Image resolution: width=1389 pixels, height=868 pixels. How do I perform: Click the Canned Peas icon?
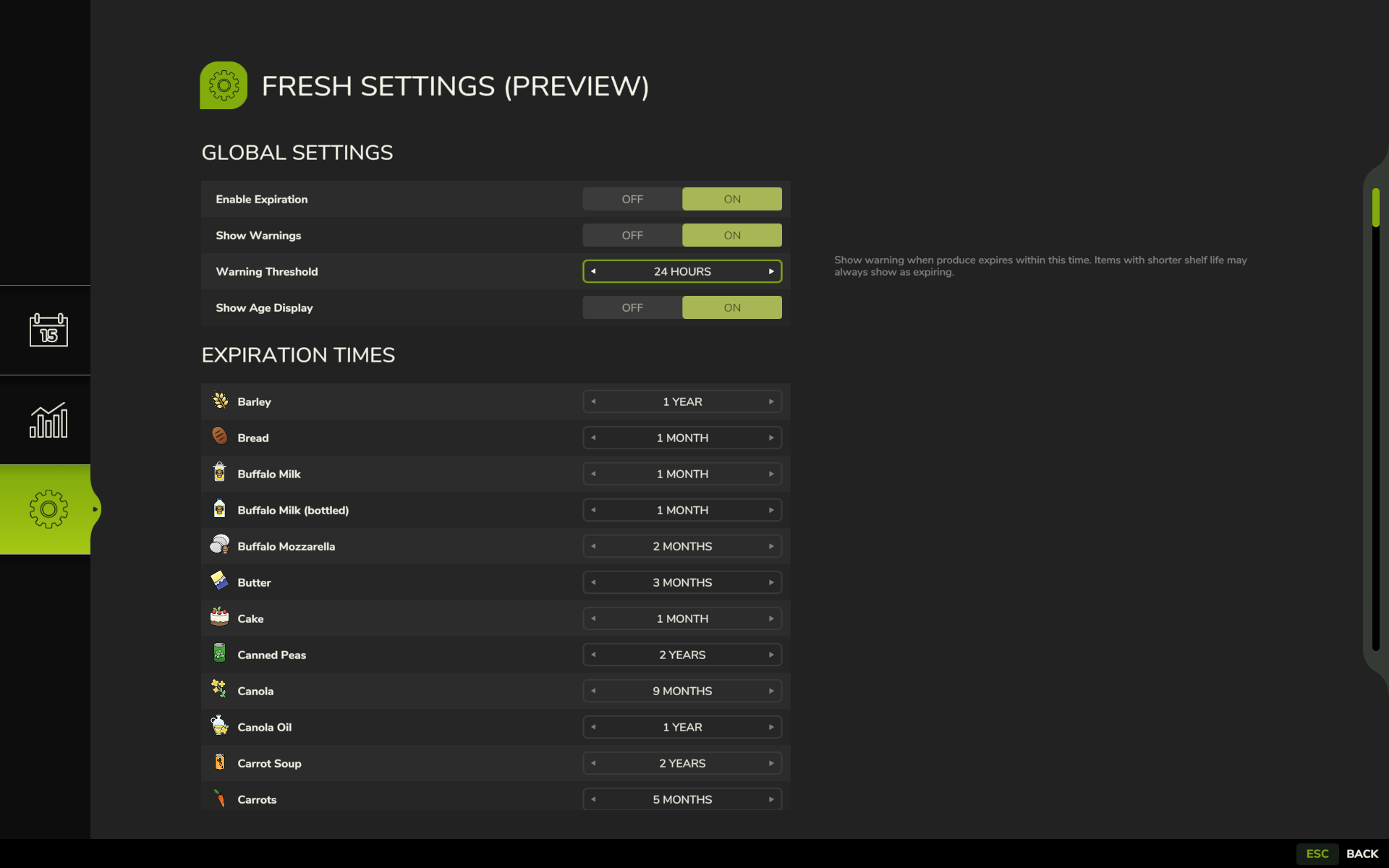coord(220,653)
